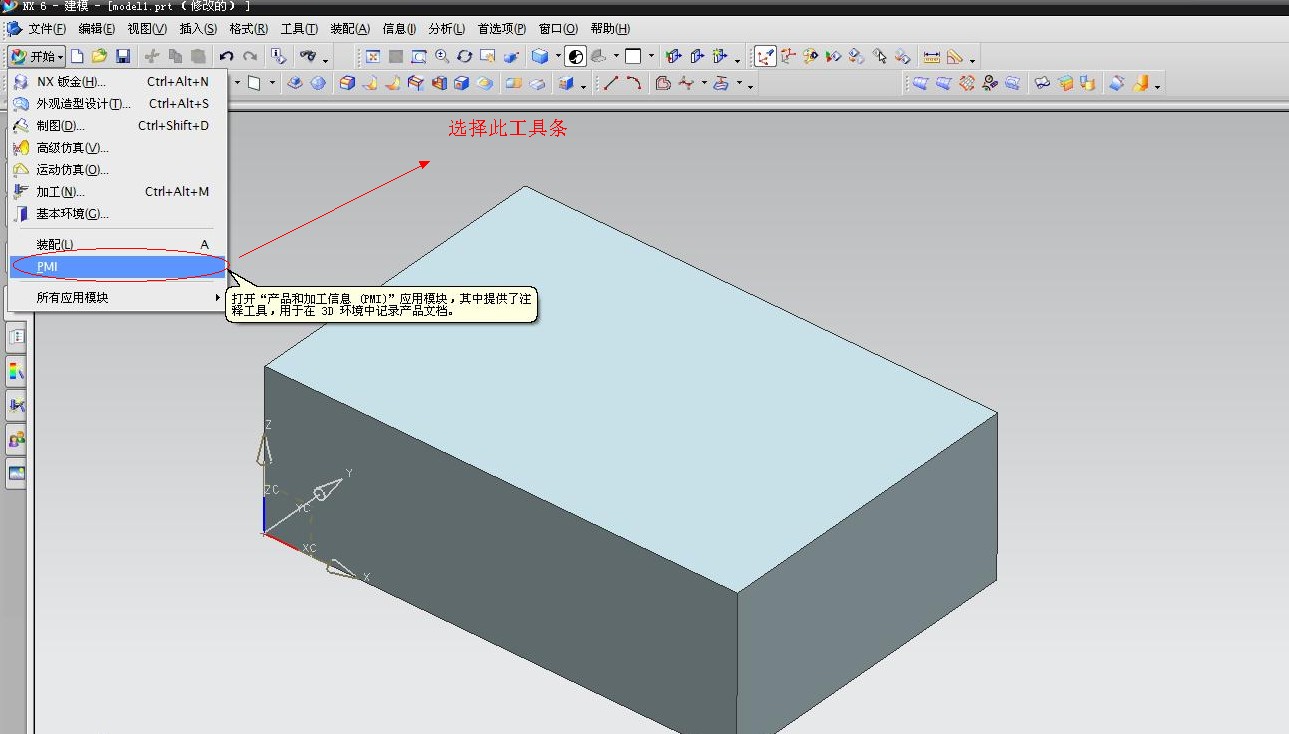1289x734 pixels.
Task: Click the red arc curve icon
Action: [x=634, y=83]
